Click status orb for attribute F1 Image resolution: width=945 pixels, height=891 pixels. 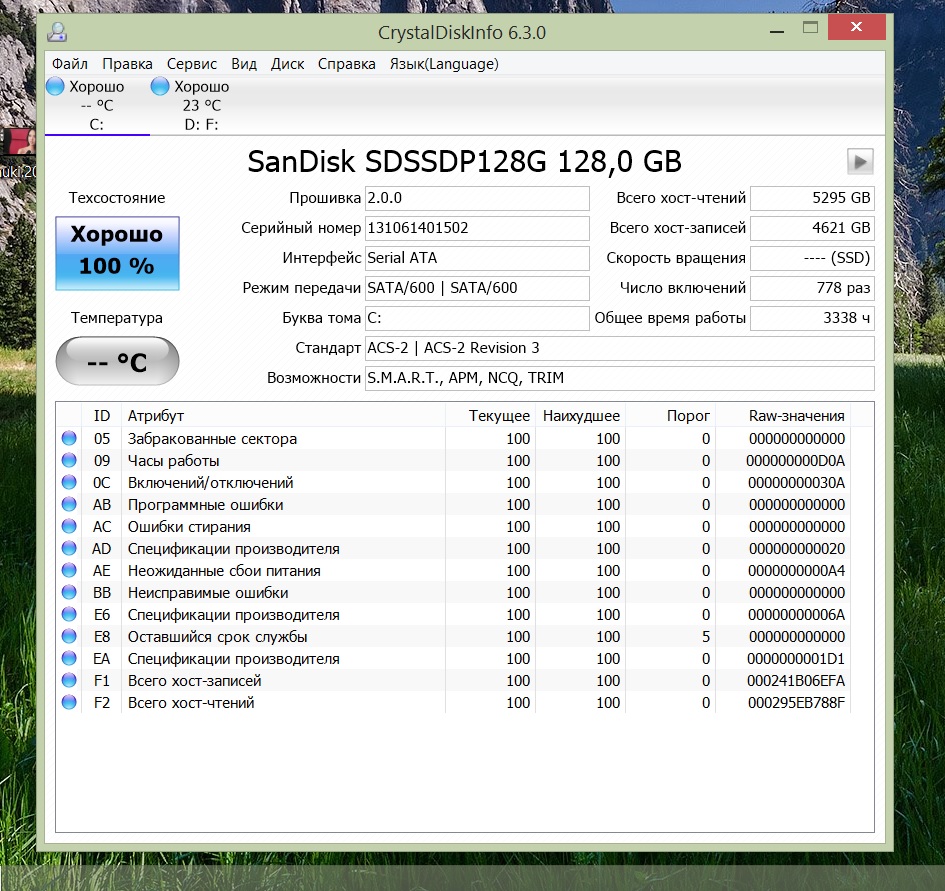(69, 681)
